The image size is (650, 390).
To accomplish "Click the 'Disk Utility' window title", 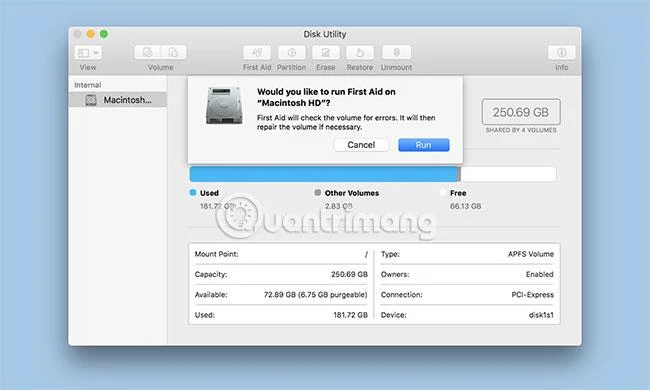I will (325, 34).
